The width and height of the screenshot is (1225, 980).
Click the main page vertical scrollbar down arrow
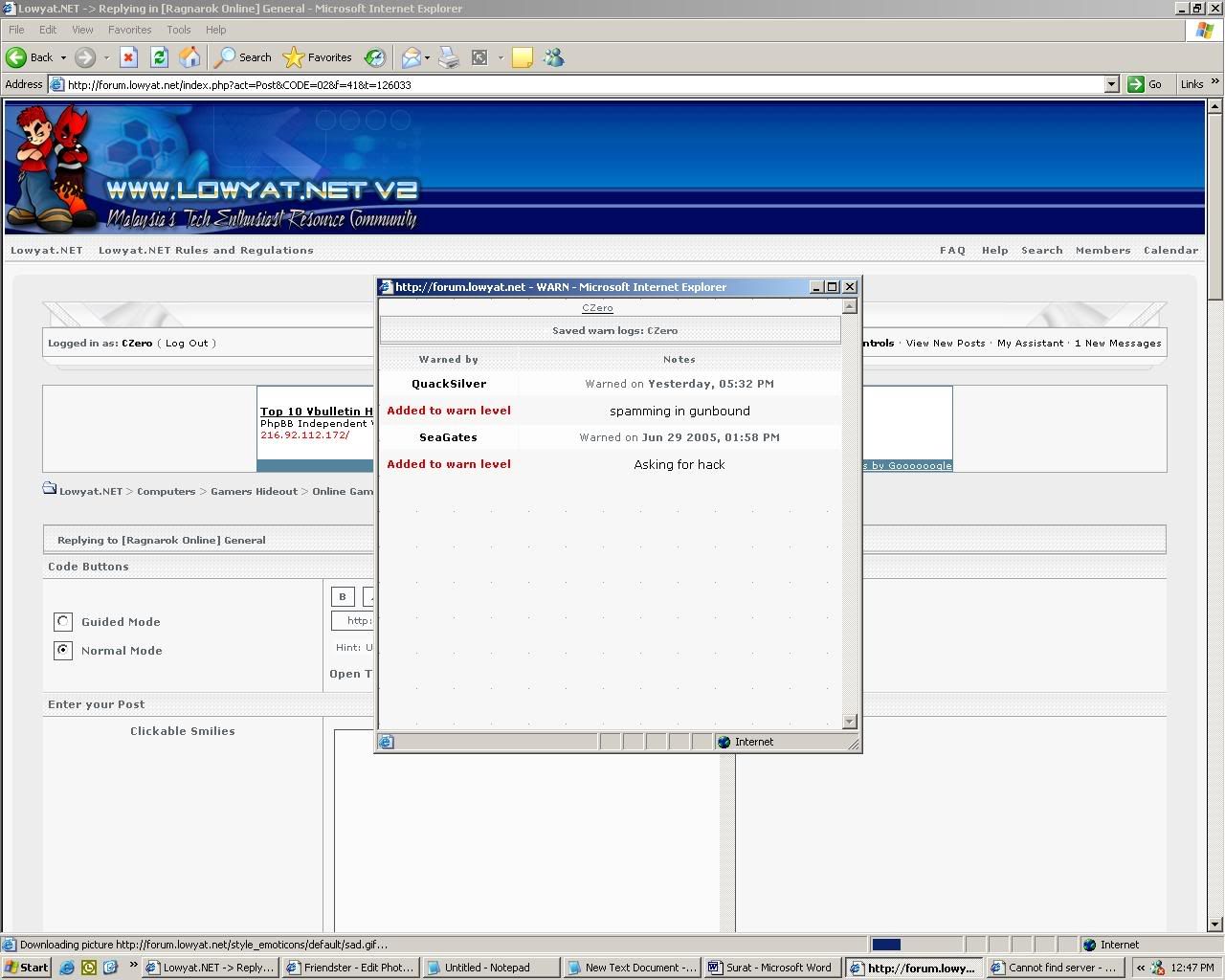[x=1215, y=924]
